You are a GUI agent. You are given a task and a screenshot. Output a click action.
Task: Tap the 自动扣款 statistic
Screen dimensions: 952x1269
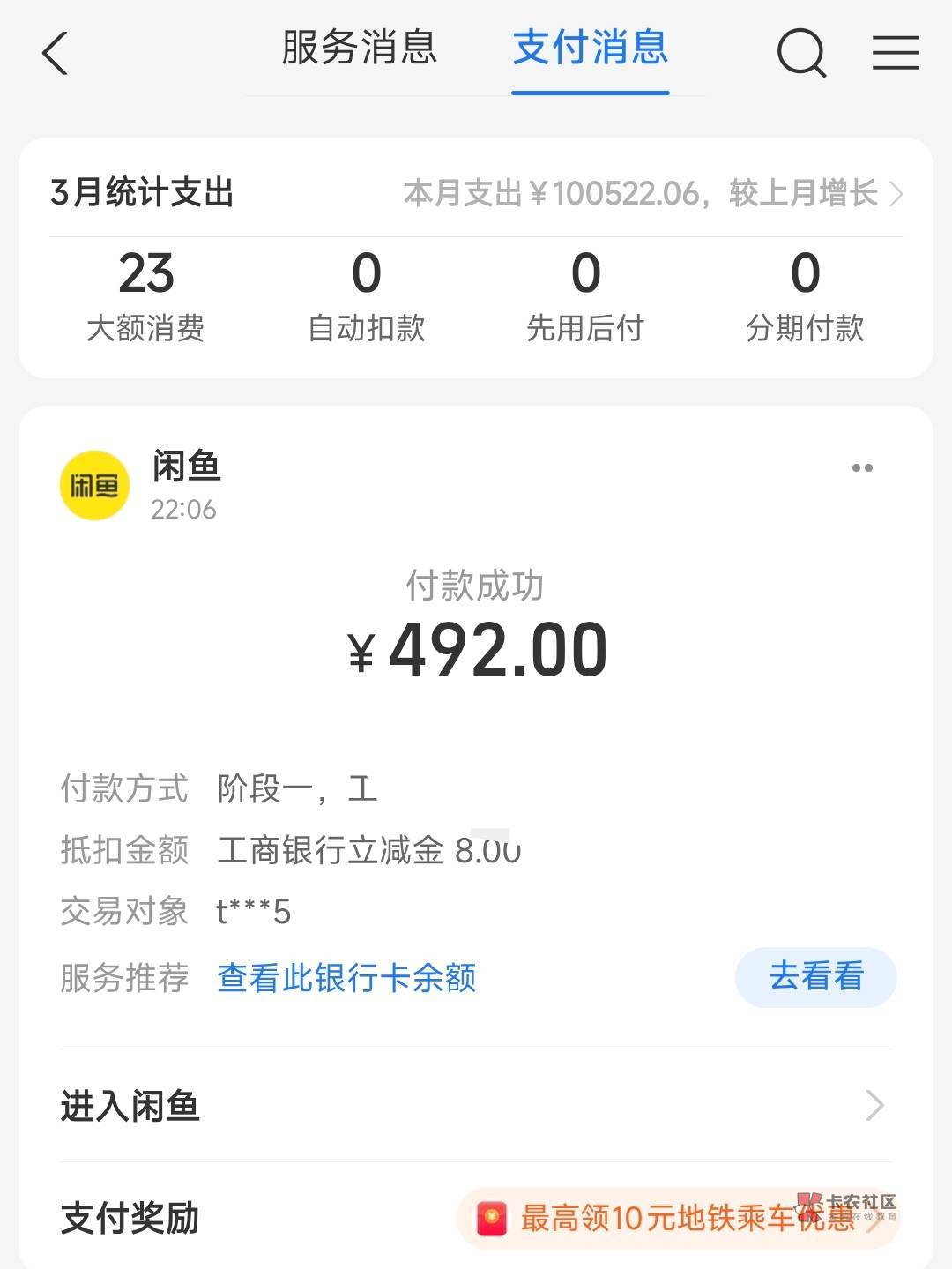coord(366,295)
